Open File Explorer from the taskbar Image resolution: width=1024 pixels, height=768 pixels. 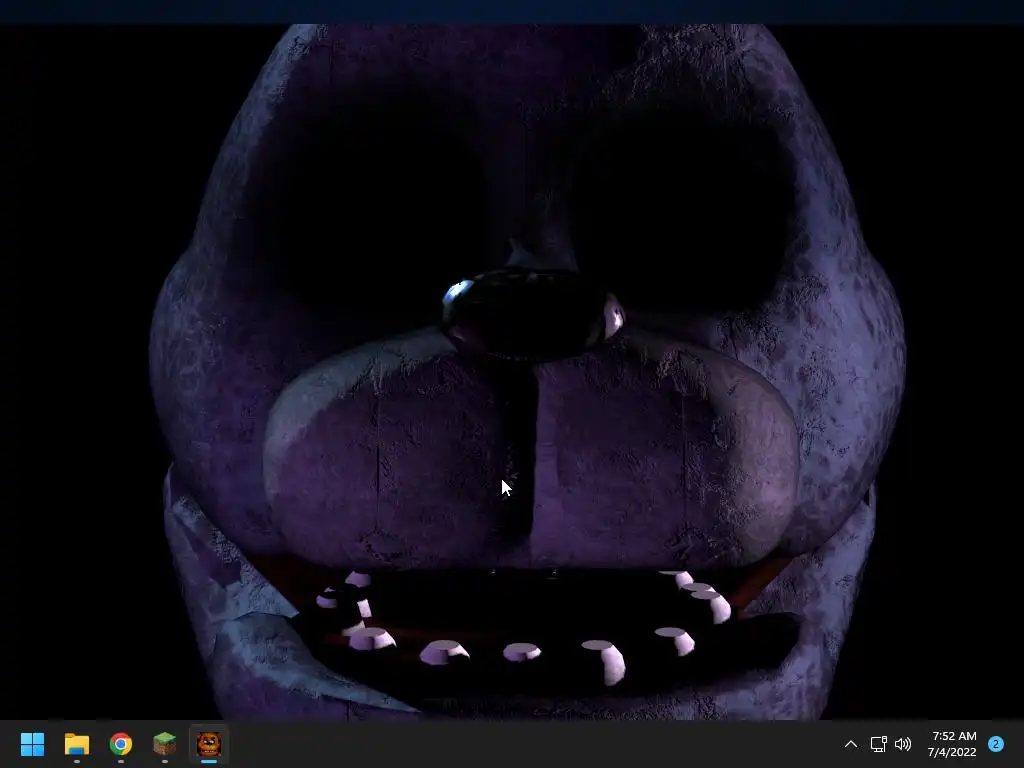76,744
